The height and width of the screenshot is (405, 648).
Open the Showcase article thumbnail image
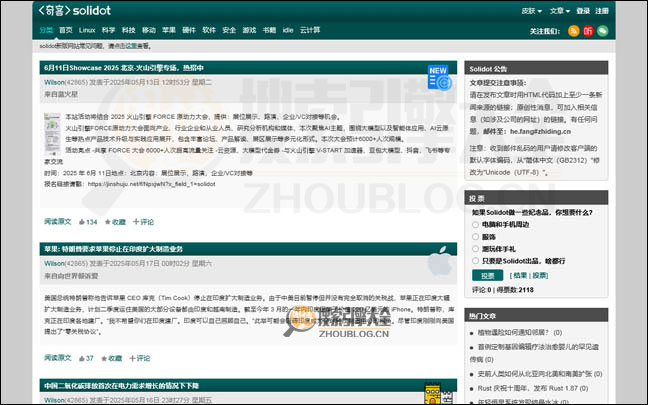pyautogui.click(x=52, y=134)
